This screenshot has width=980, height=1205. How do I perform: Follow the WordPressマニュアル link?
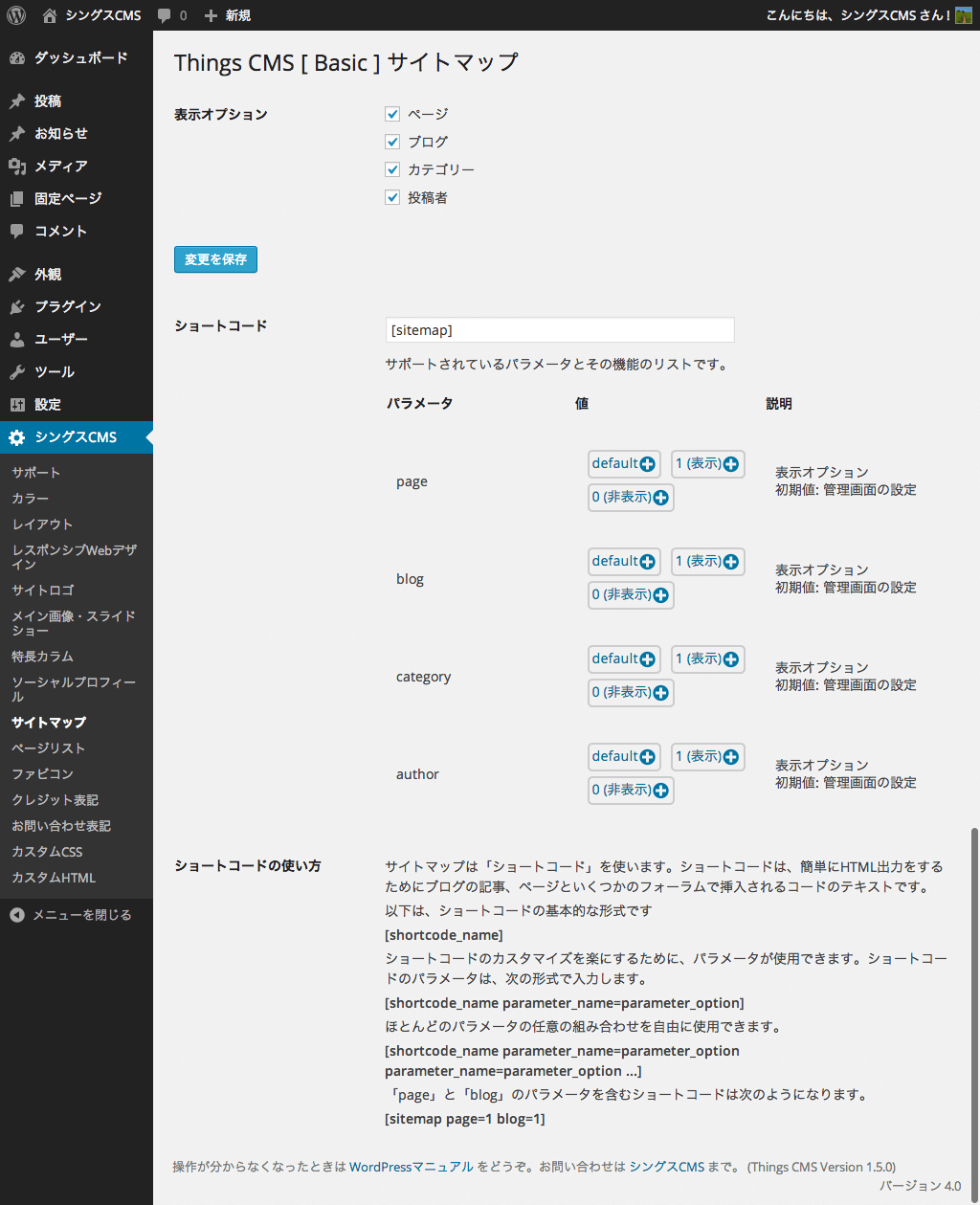412,1167
